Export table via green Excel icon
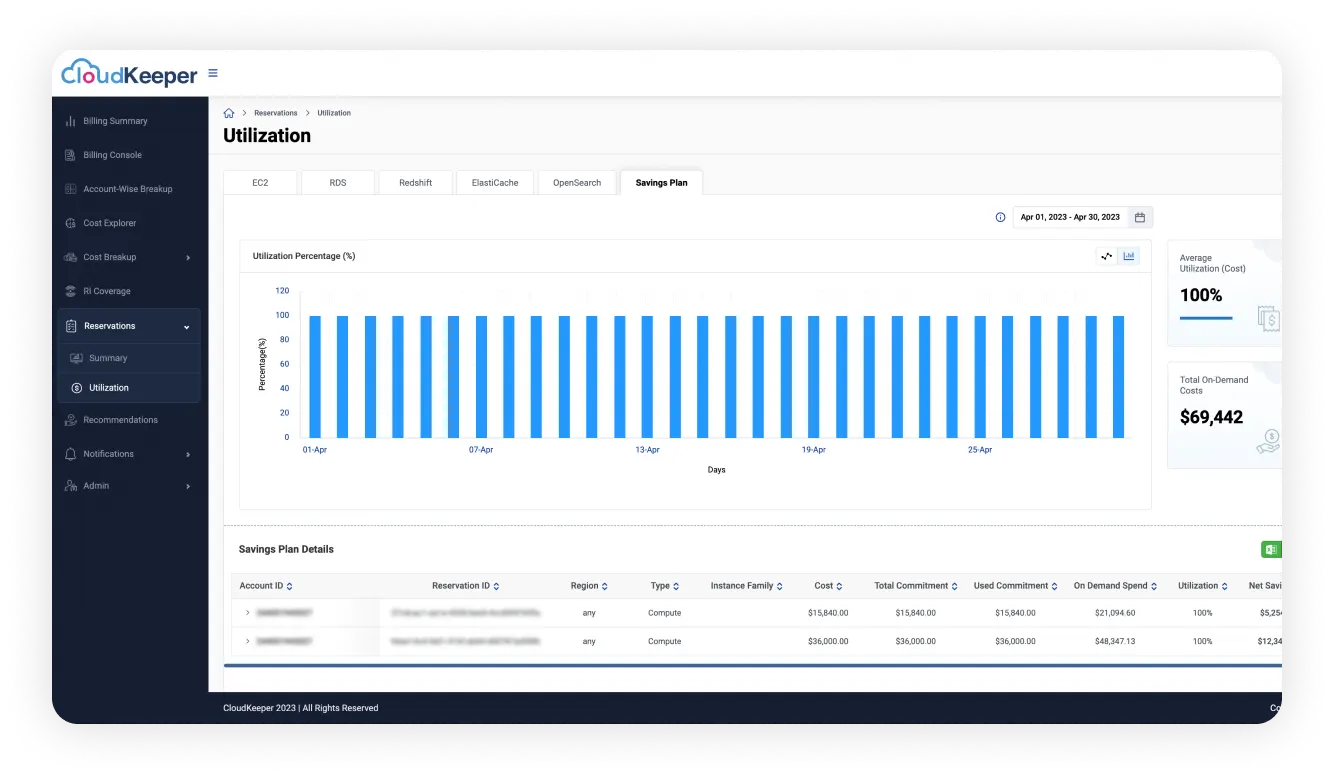The width and height of the screenshot is (1334, 778). [1270, 549]
